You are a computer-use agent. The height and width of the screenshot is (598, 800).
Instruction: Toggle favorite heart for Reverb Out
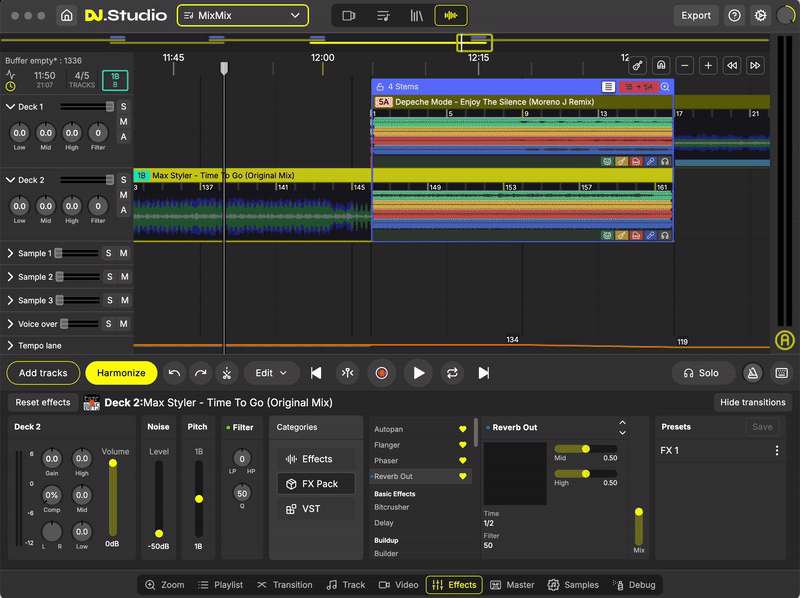point(462,476)
